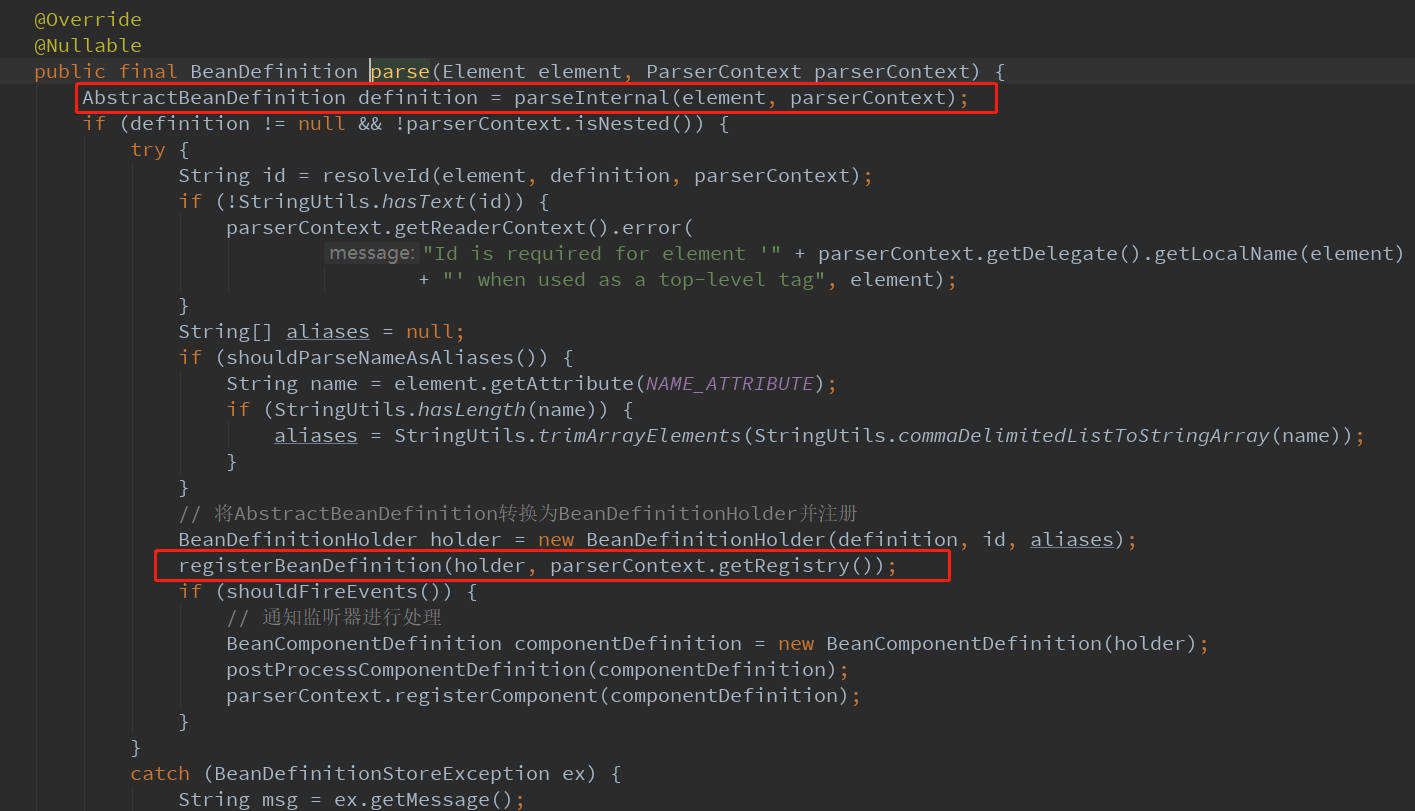Click the BeanDefinitionStoreException type
Image resolution: width=1415 pixels, height=811 pixels.
click(x=382, y=773)
